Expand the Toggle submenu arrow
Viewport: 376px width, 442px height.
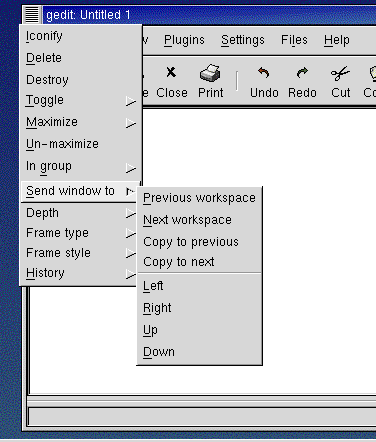(131, 101)
